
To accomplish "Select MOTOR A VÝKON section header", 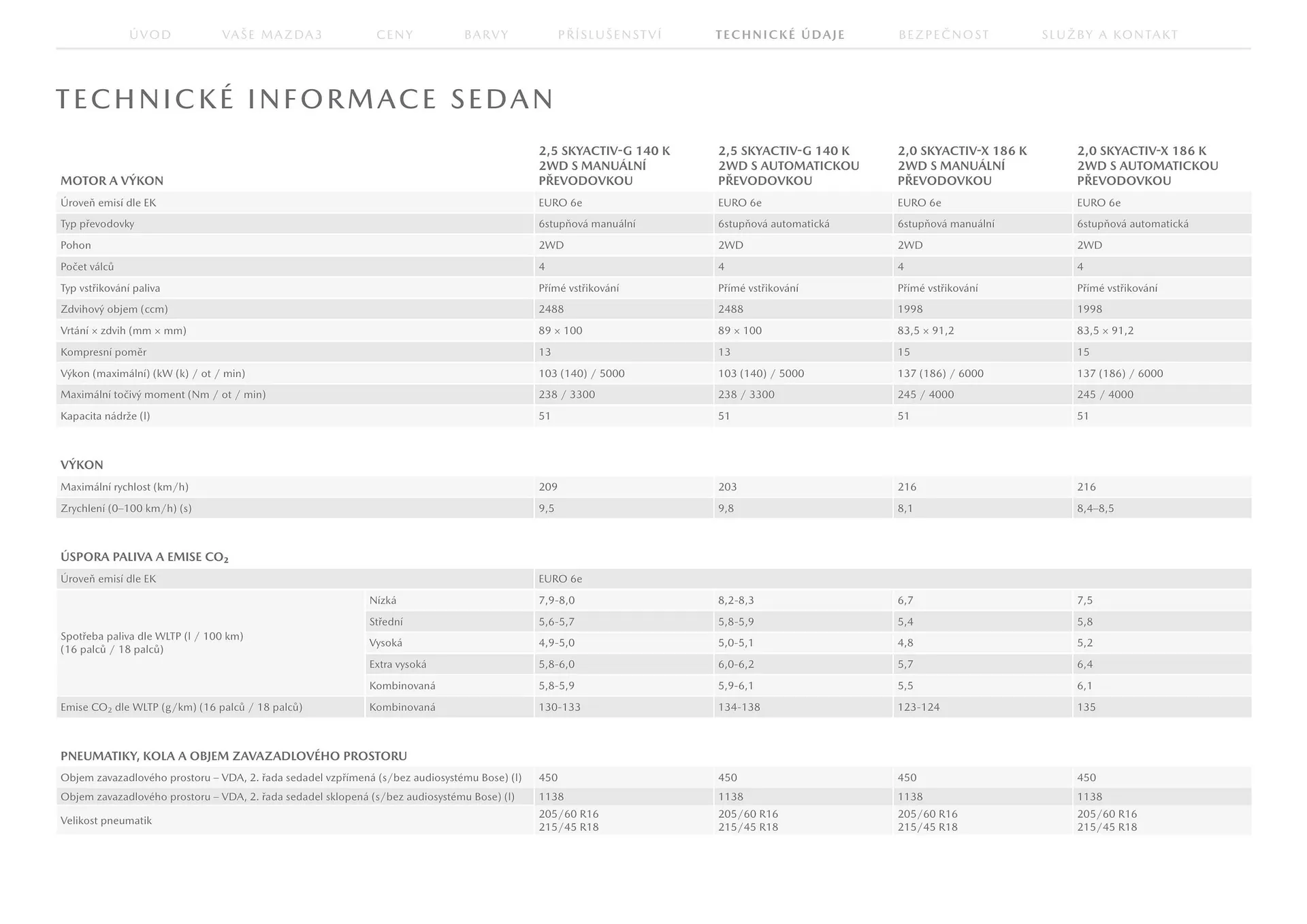I will [112, 181].
